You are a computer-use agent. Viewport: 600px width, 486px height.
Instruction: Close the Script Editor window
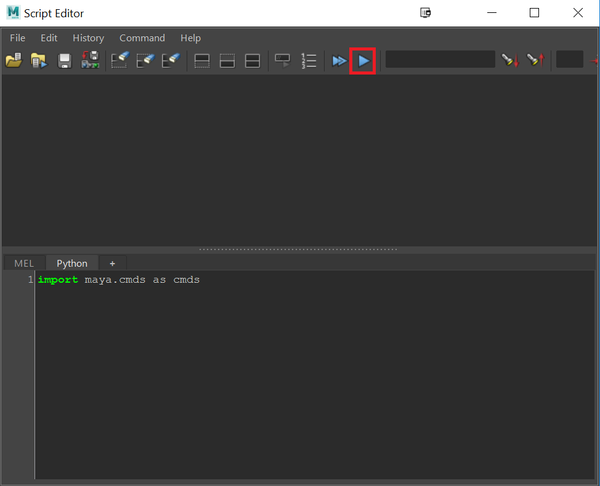[x=578, y=13]
